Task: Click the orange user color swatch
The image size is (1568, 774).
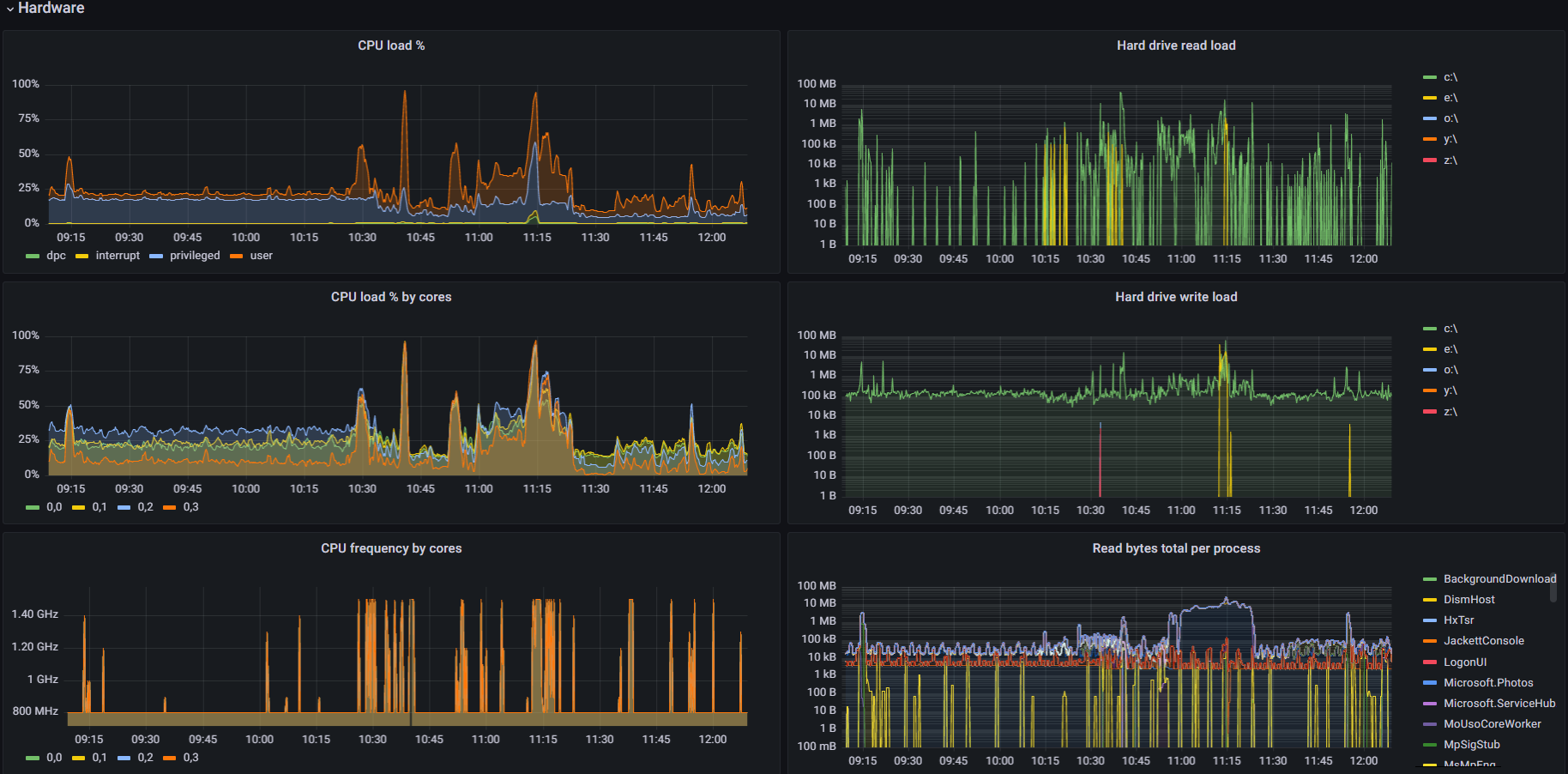Action: pyautogui.click(x=237, y=257)
